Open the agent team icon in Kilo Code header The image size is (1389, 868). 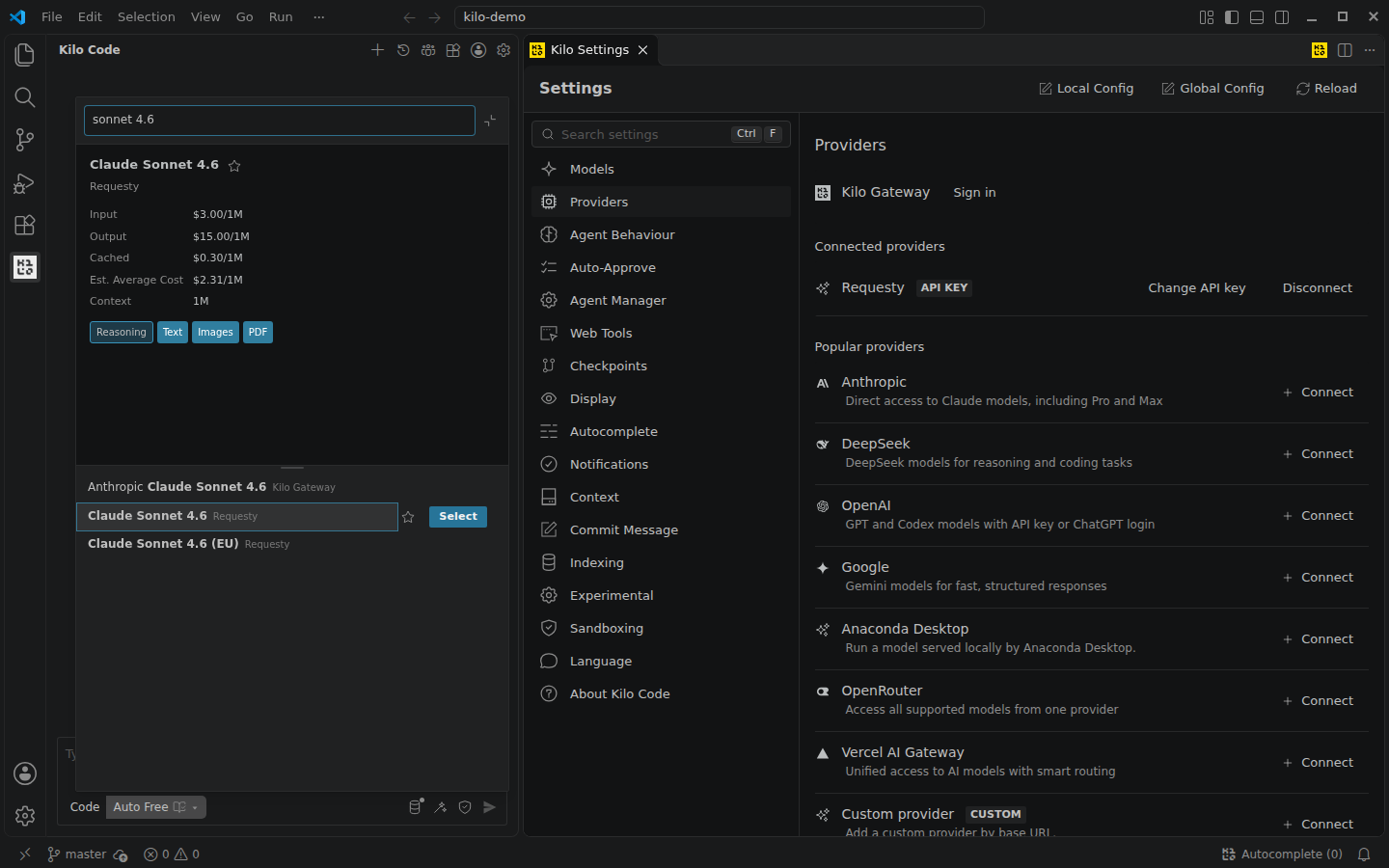[428, 50]
